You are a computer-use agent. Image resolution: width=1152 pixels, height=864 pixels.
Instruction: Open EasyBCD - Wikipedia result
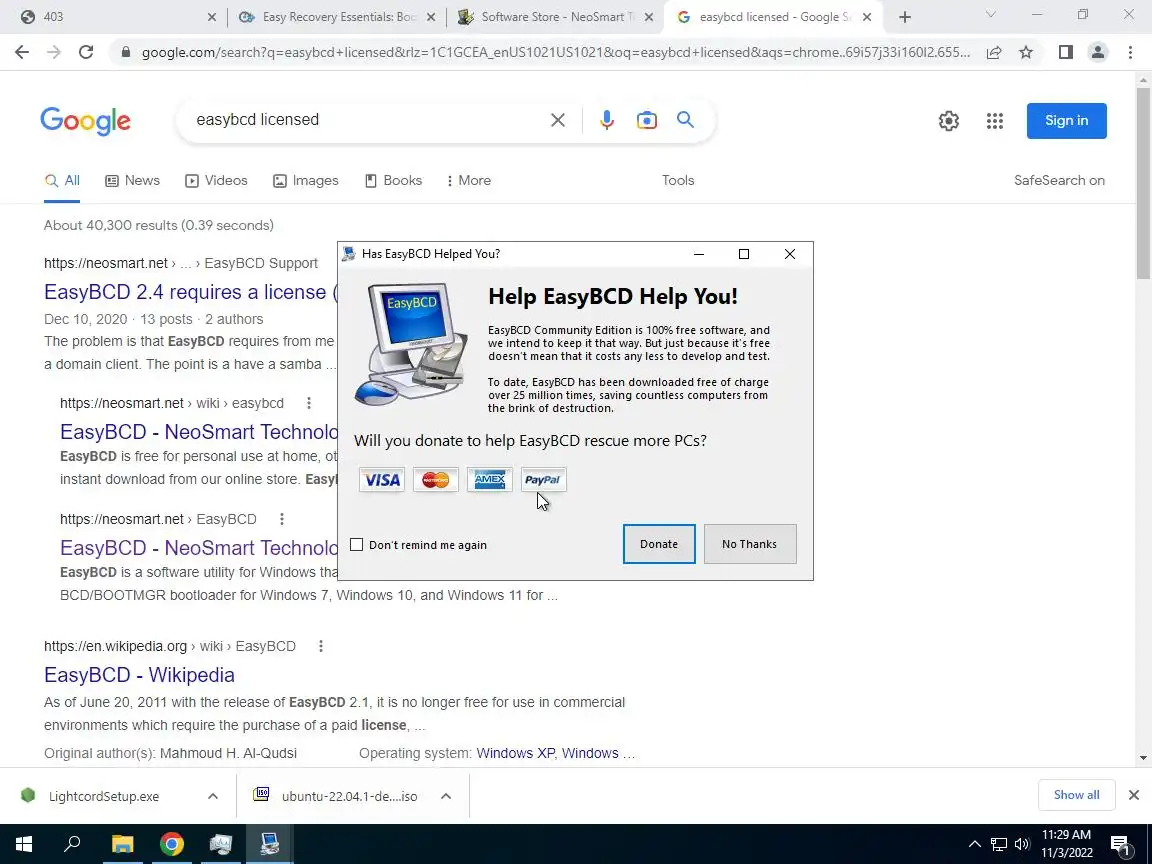(140, 675)
